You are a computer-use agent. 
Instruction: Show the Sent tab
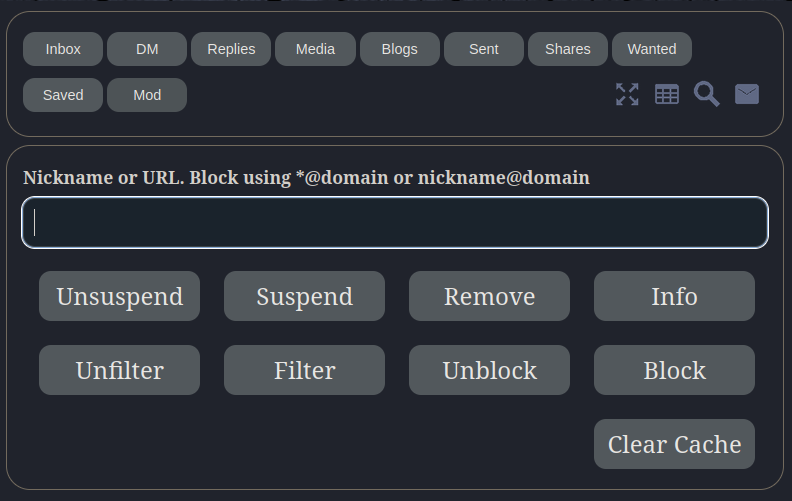point(484,49)
